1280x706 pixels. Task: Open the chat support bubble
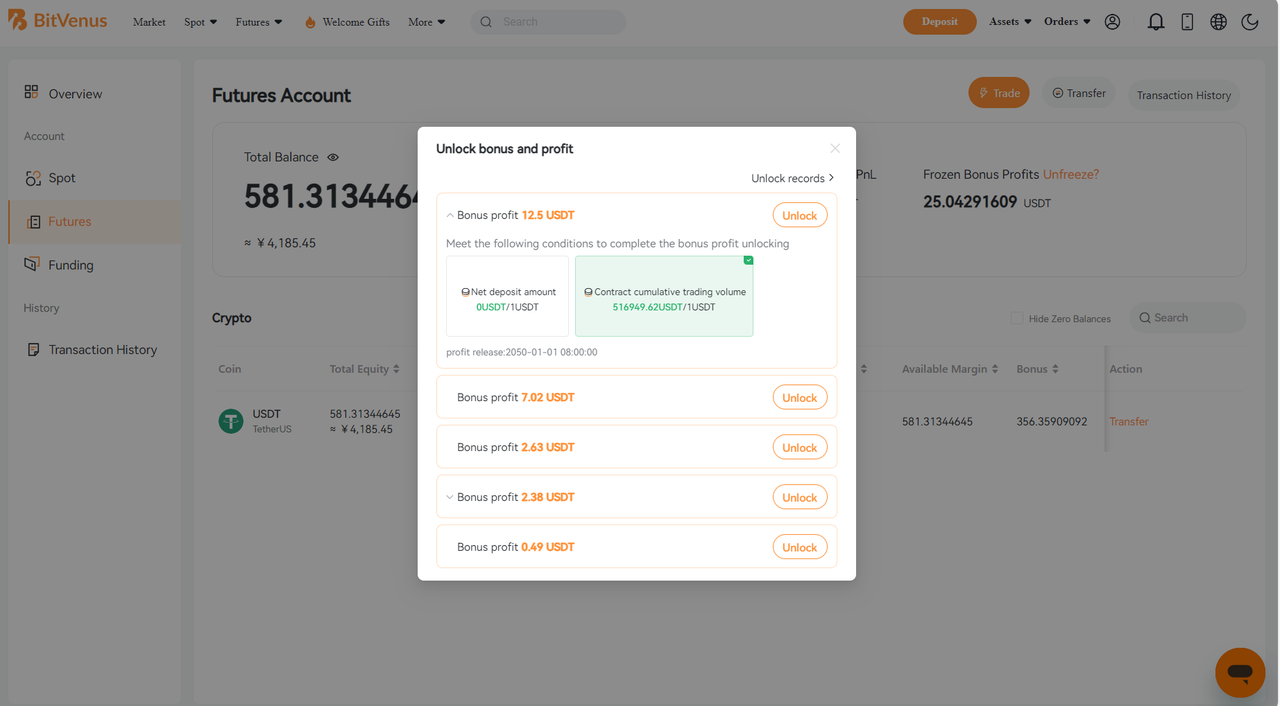point(1240,672)
